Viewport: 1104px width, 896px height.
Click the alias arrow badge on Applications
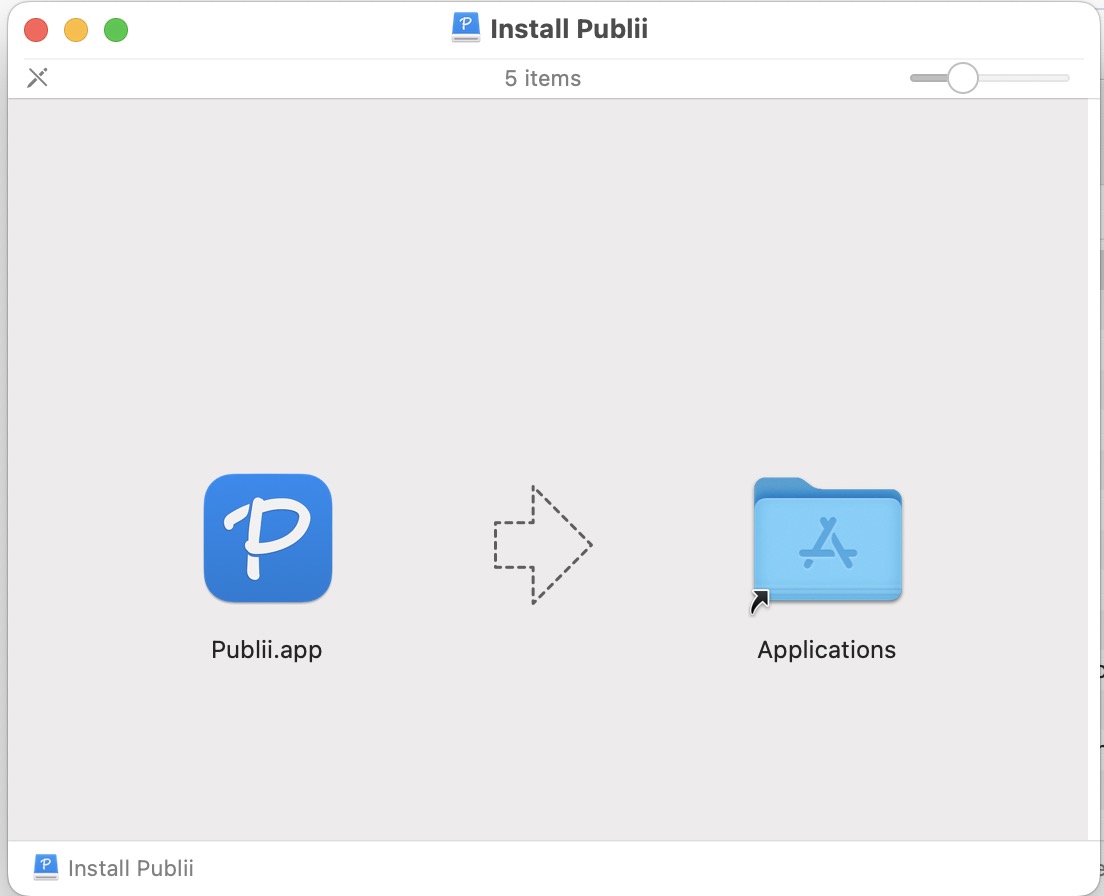[x=759, y=599]
